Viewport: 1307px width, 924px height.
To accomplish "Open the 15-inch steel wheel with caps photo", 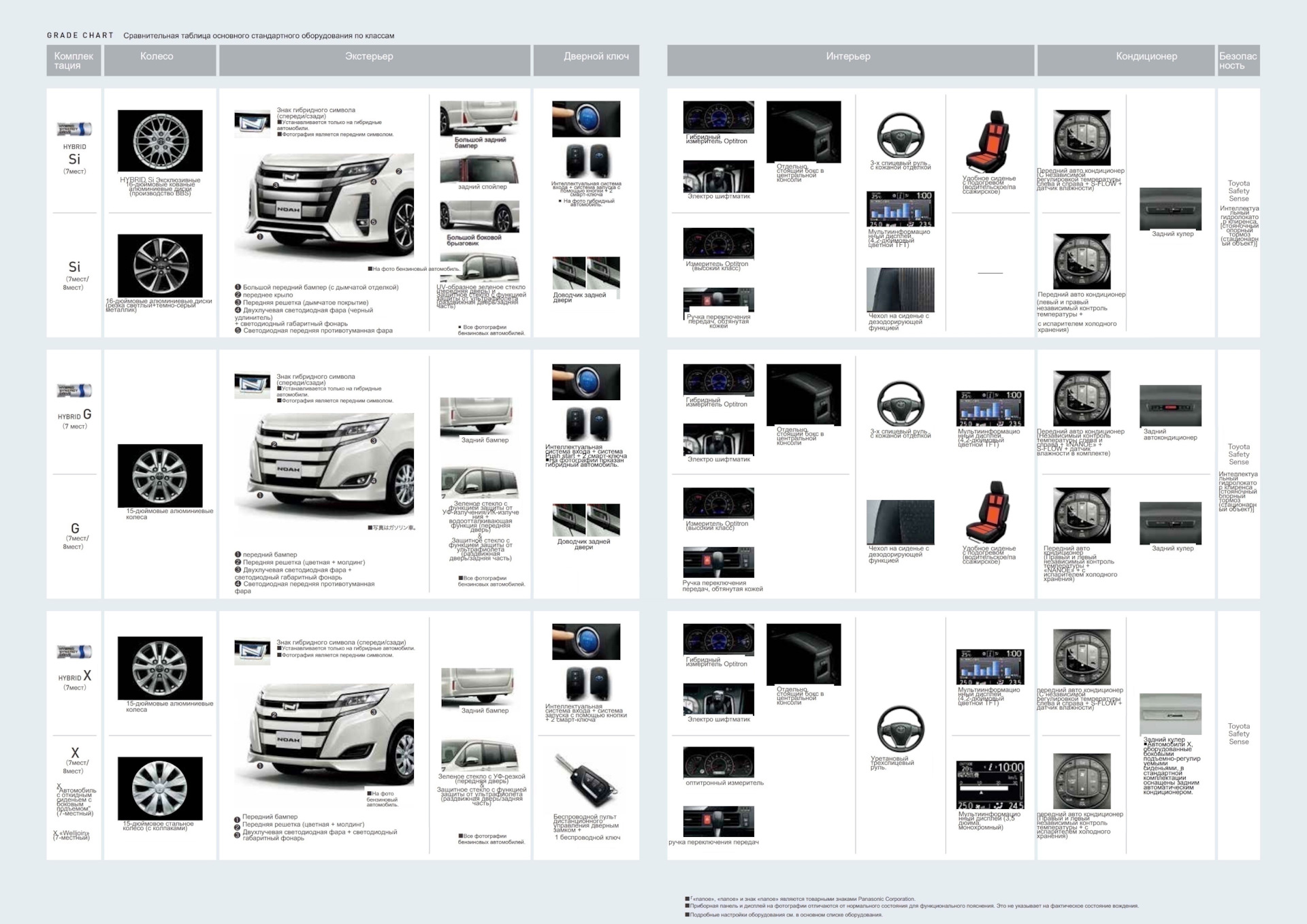I will [x=160, y=789].
